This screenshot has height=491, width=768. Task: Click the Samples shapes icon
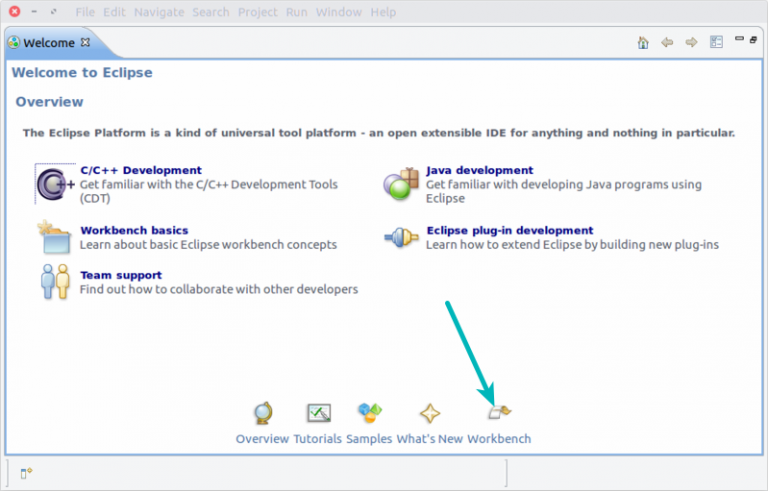pyautogui.click(x=369, y=412)
